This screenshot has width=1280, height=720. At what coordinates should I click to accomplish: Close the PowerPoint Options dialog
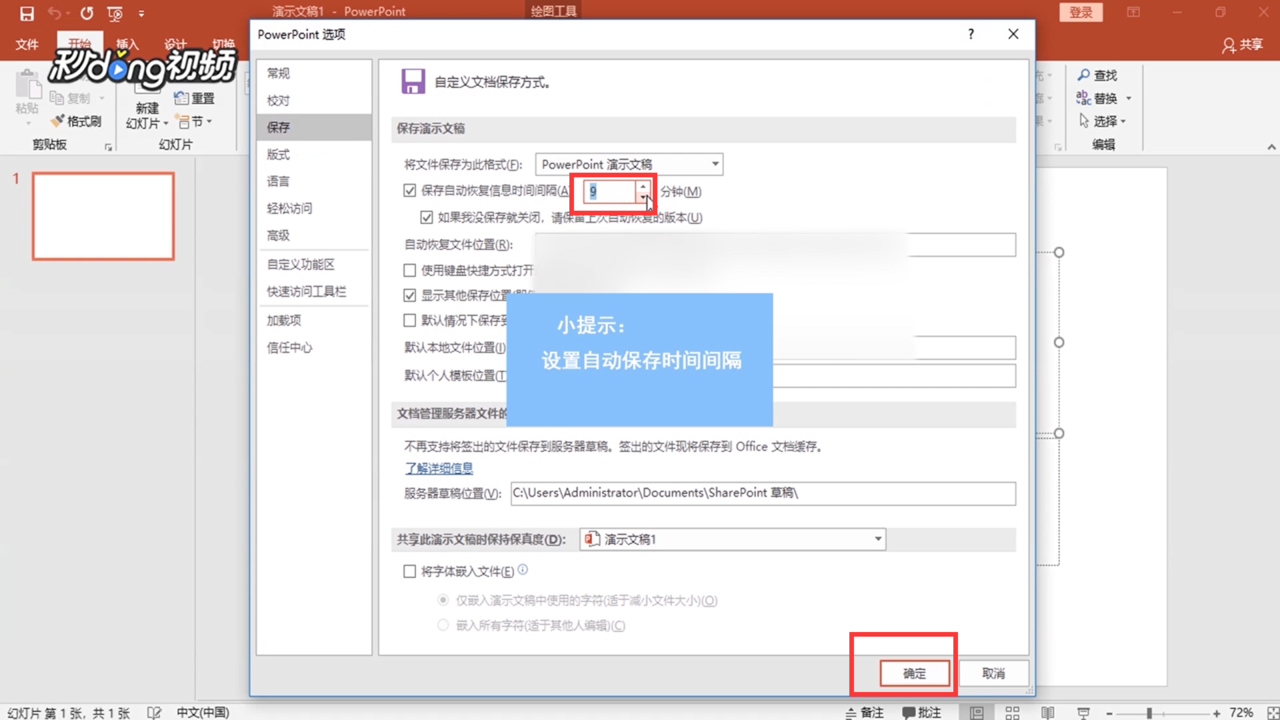coord(1013,34)
